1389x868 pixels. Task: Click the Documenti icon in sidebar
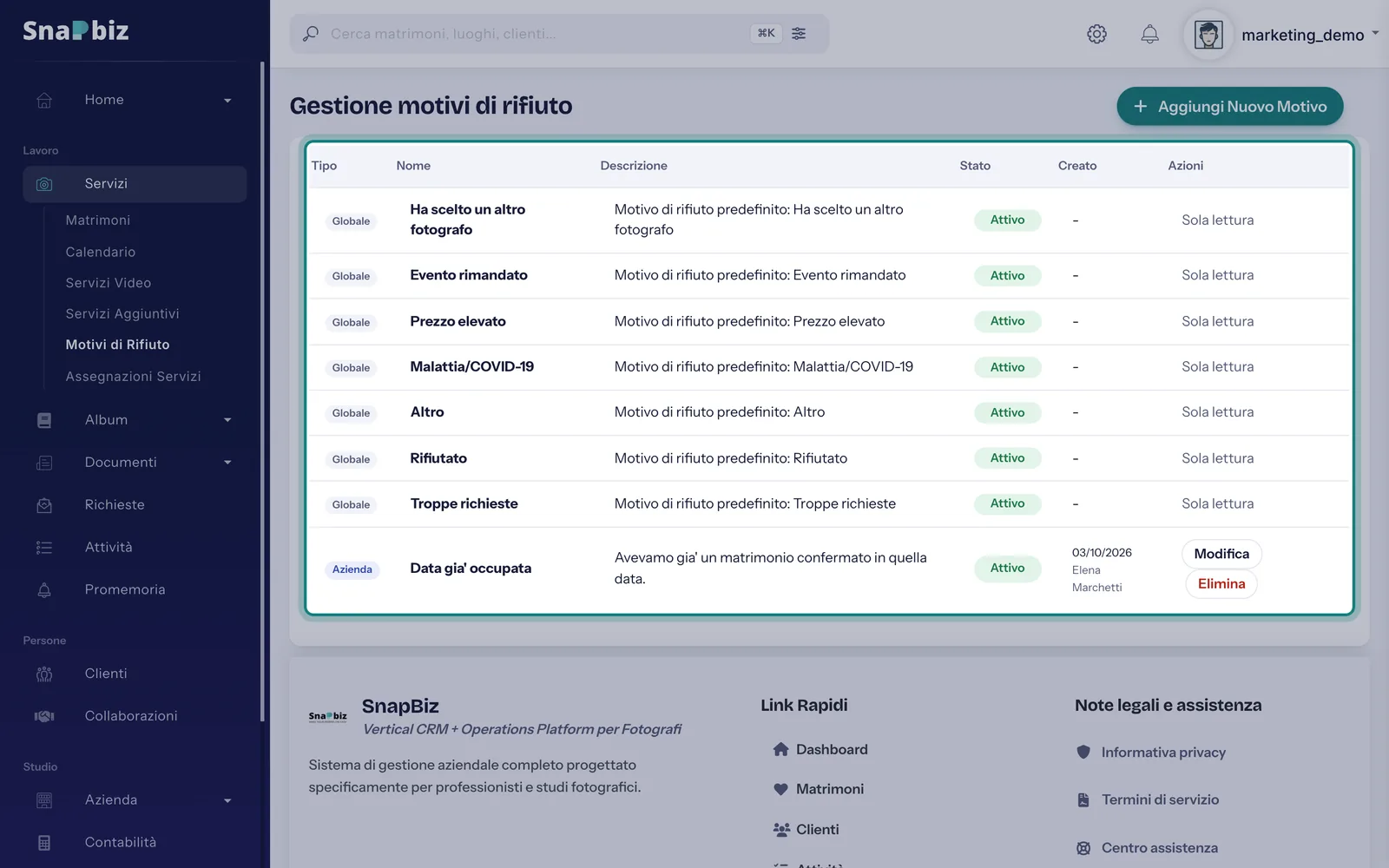point(44,463)
